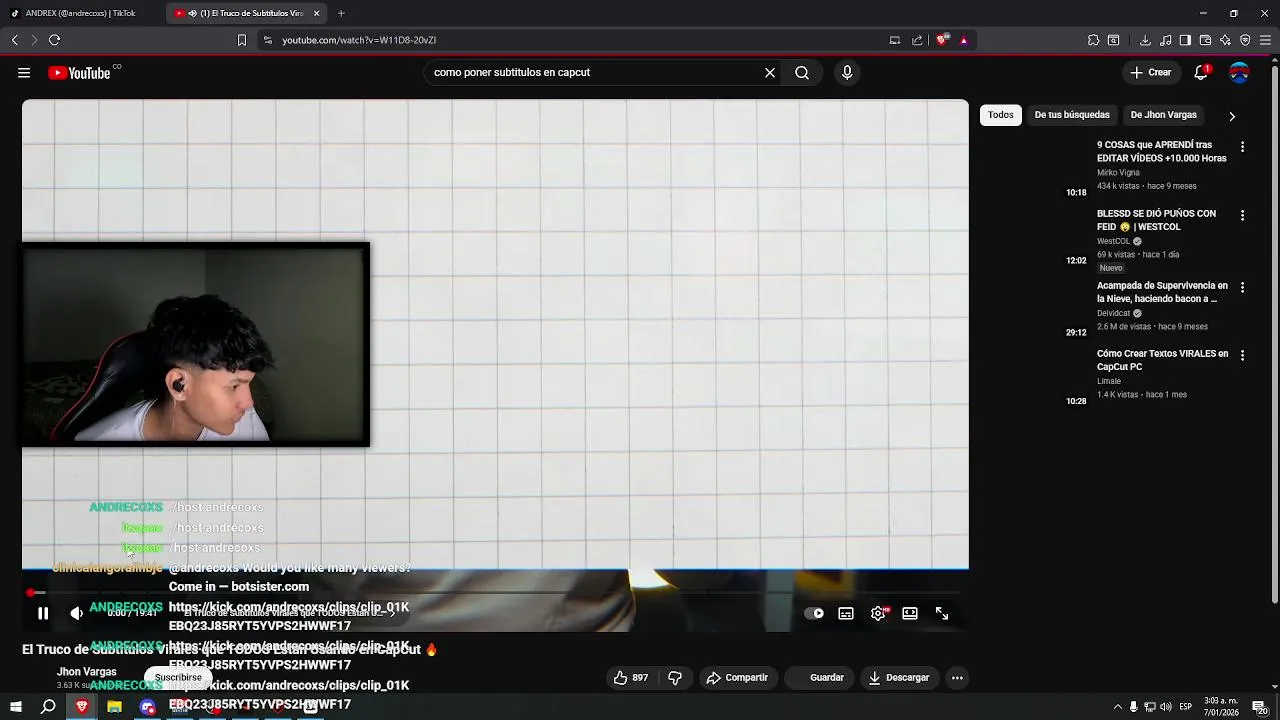
Task: Open the BLESSD SE DIÓ PUÑOS video
Action: [1156, 220]
